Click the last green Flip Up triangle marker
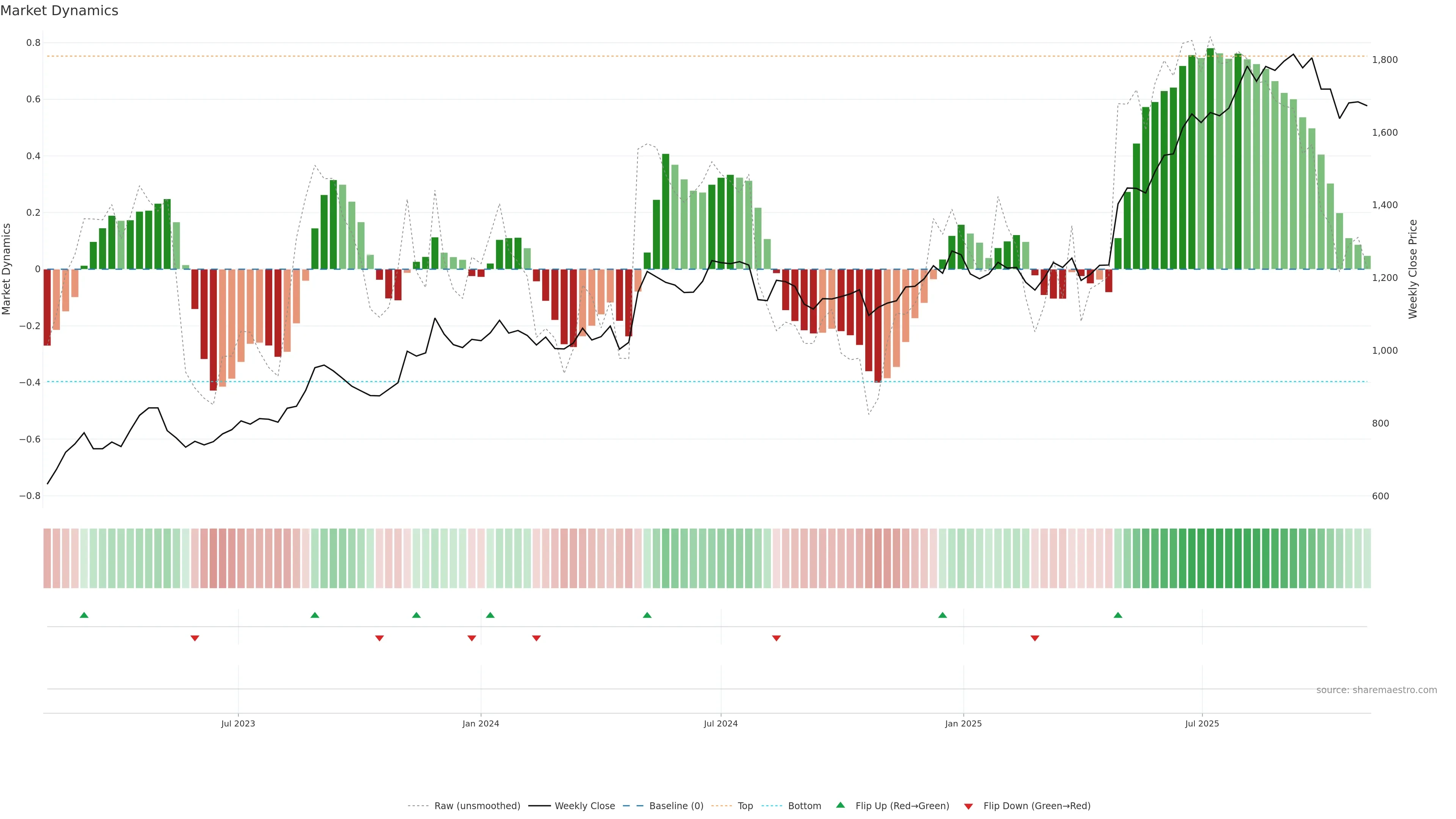Viewport: 1456px width, 819px height. (x=1118, y=615)
